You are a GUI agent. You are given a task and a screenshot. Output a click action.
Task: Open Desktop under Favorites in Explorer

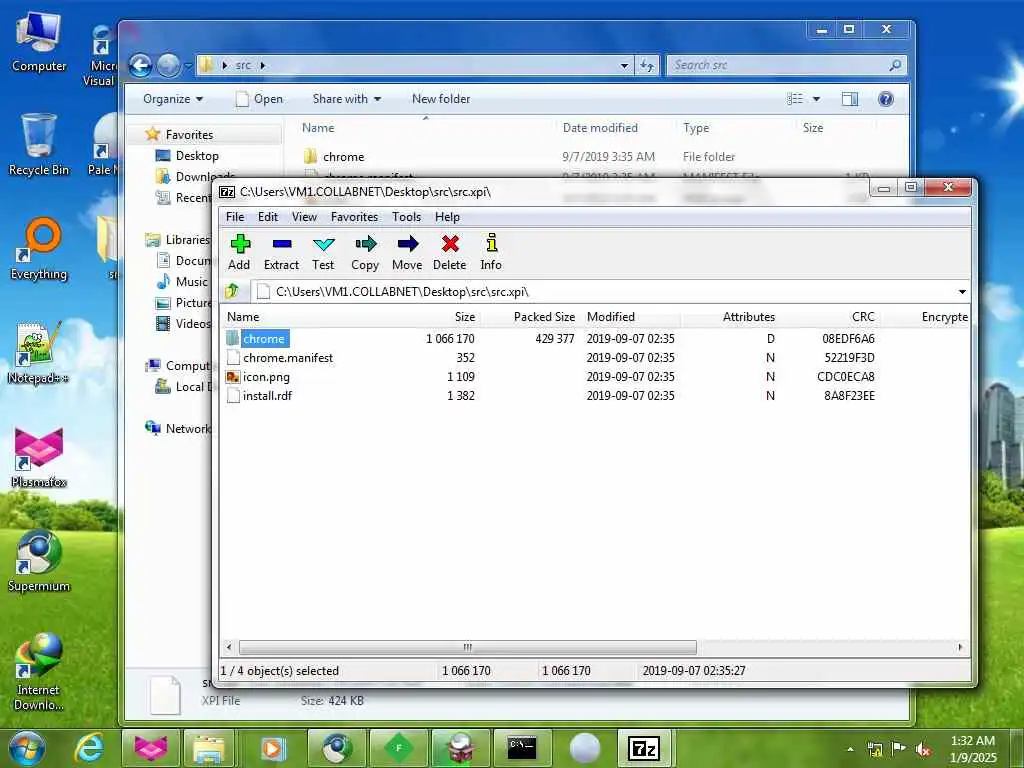pos(197,156)
